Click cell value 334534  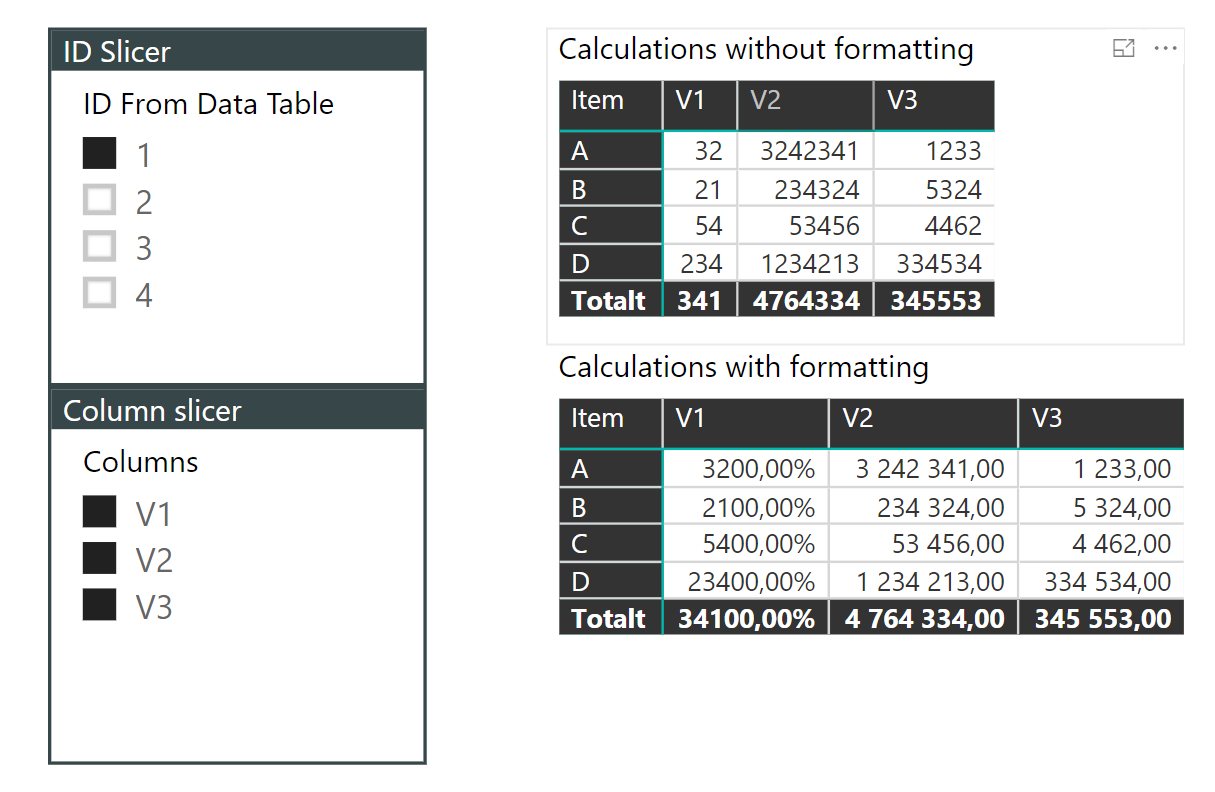tap(939, 264)
